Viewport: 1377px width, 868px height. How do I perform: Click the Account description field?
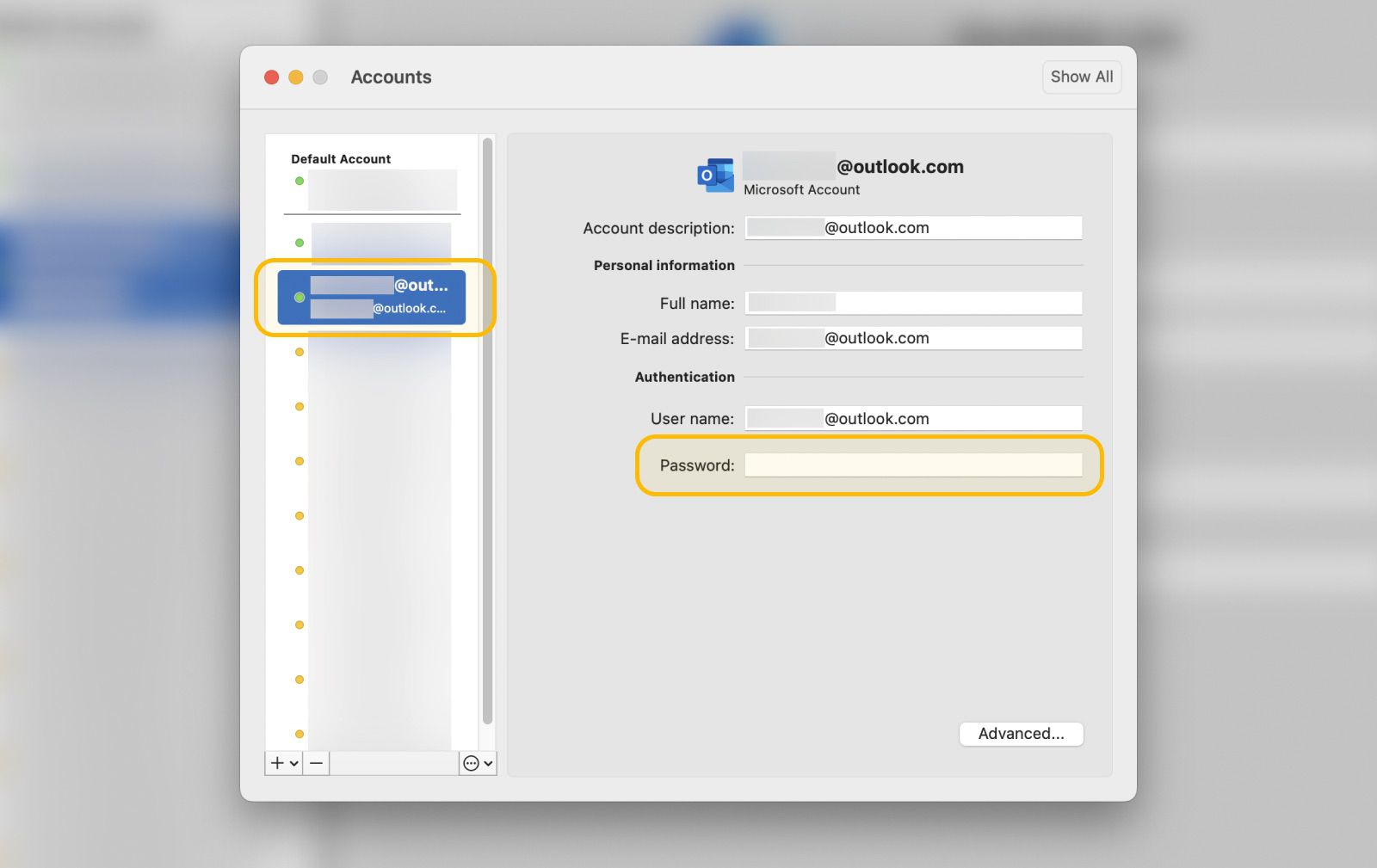913,227
